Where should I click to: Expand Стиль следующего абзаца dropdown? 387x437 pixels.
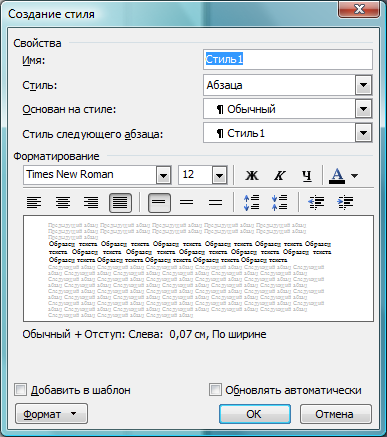[x=363, y=133]
